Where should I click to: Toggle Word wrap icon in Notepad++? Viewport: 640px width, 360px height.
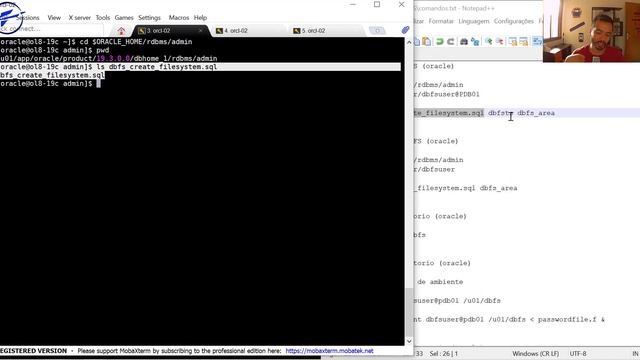tap(537, 42)
